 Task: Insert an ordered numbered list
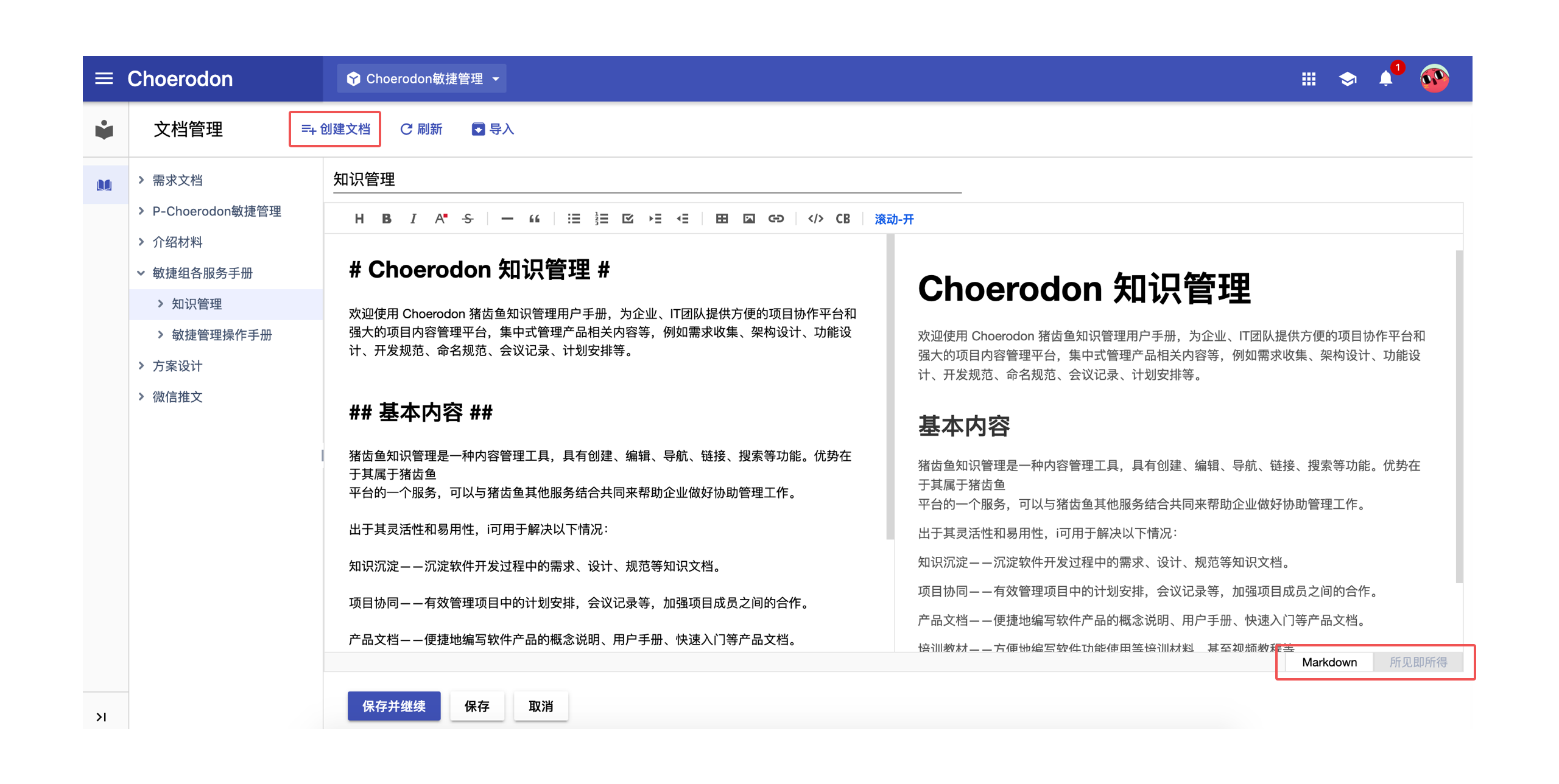tap(601, 219)
